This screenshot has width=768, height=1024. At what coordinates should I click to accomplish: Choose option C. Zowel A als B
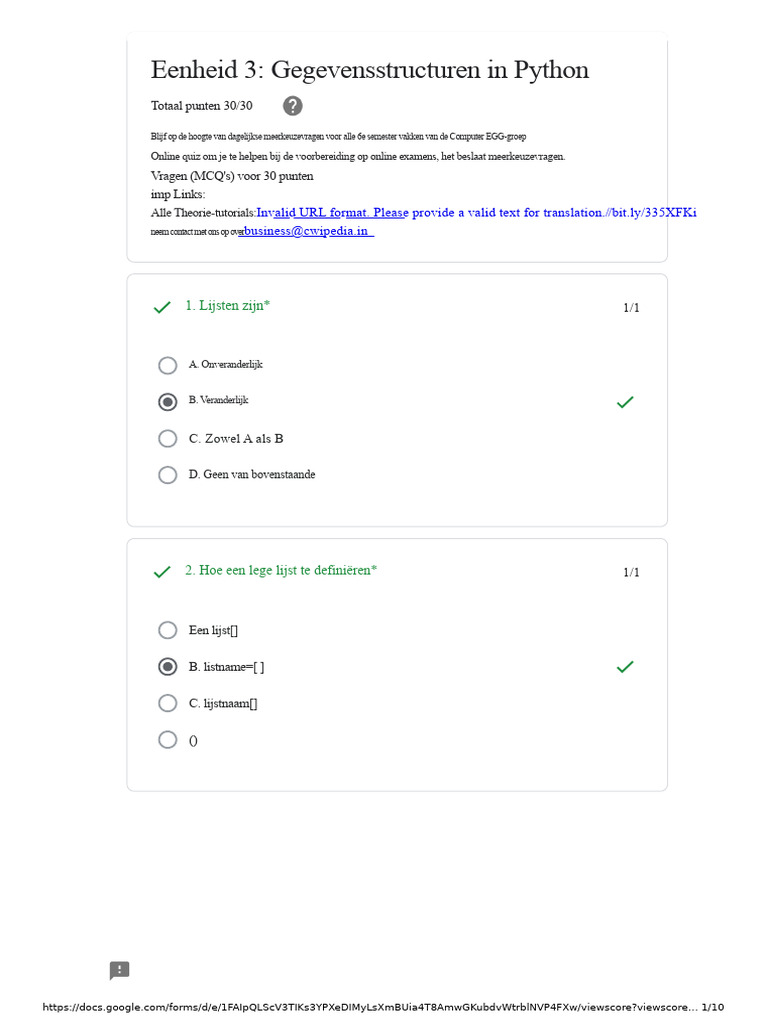click(168, 439)
